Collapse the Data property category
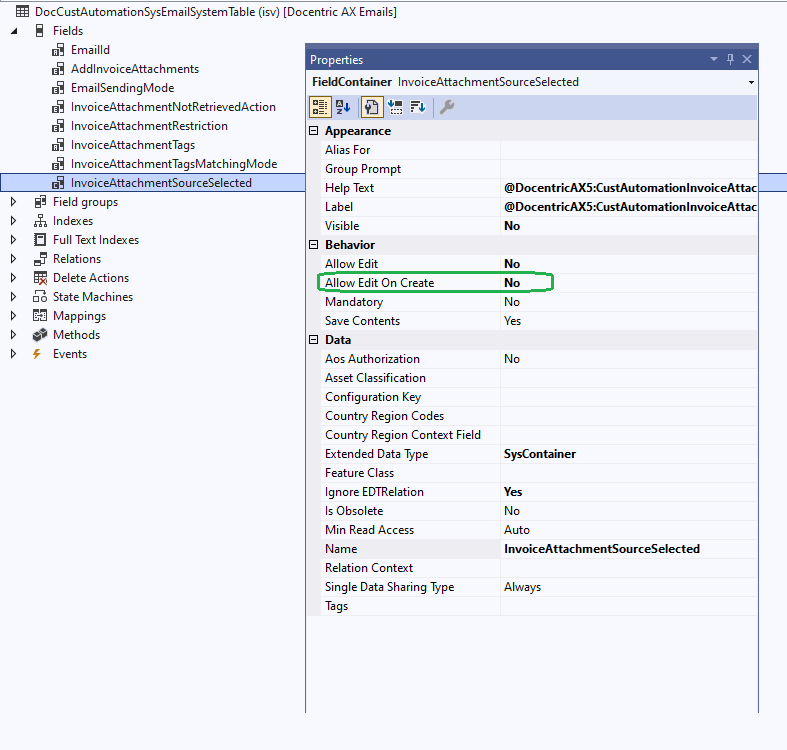The image size is (787, 750). 315,340
